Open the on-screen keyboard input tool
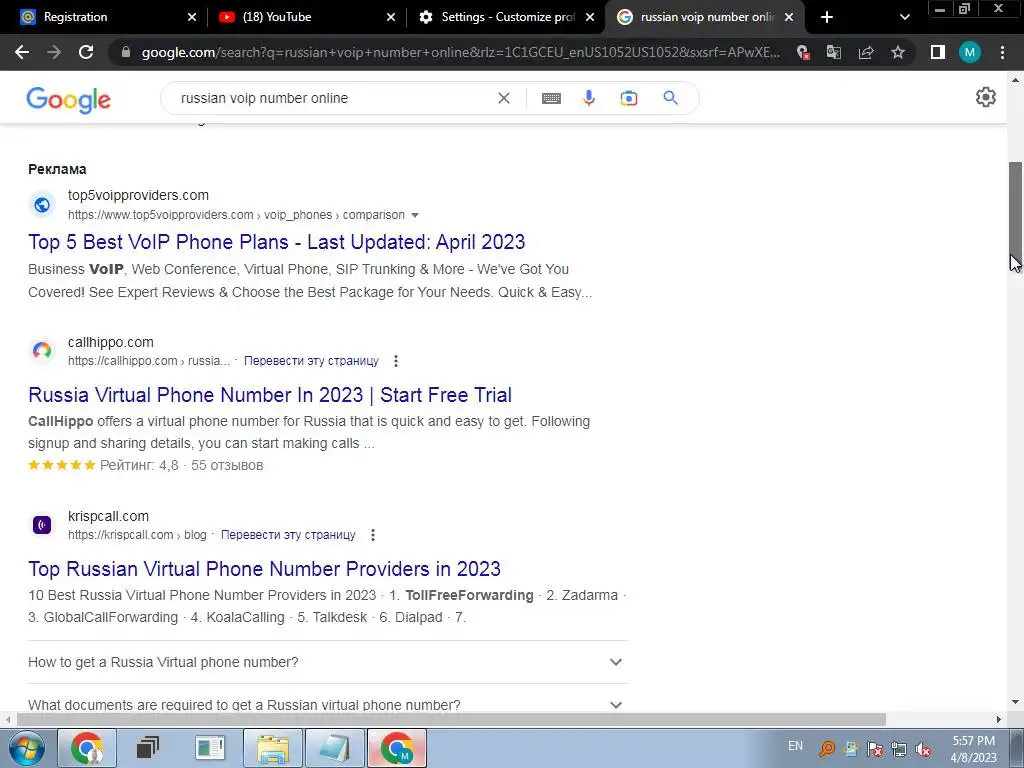 click(551, 98)
